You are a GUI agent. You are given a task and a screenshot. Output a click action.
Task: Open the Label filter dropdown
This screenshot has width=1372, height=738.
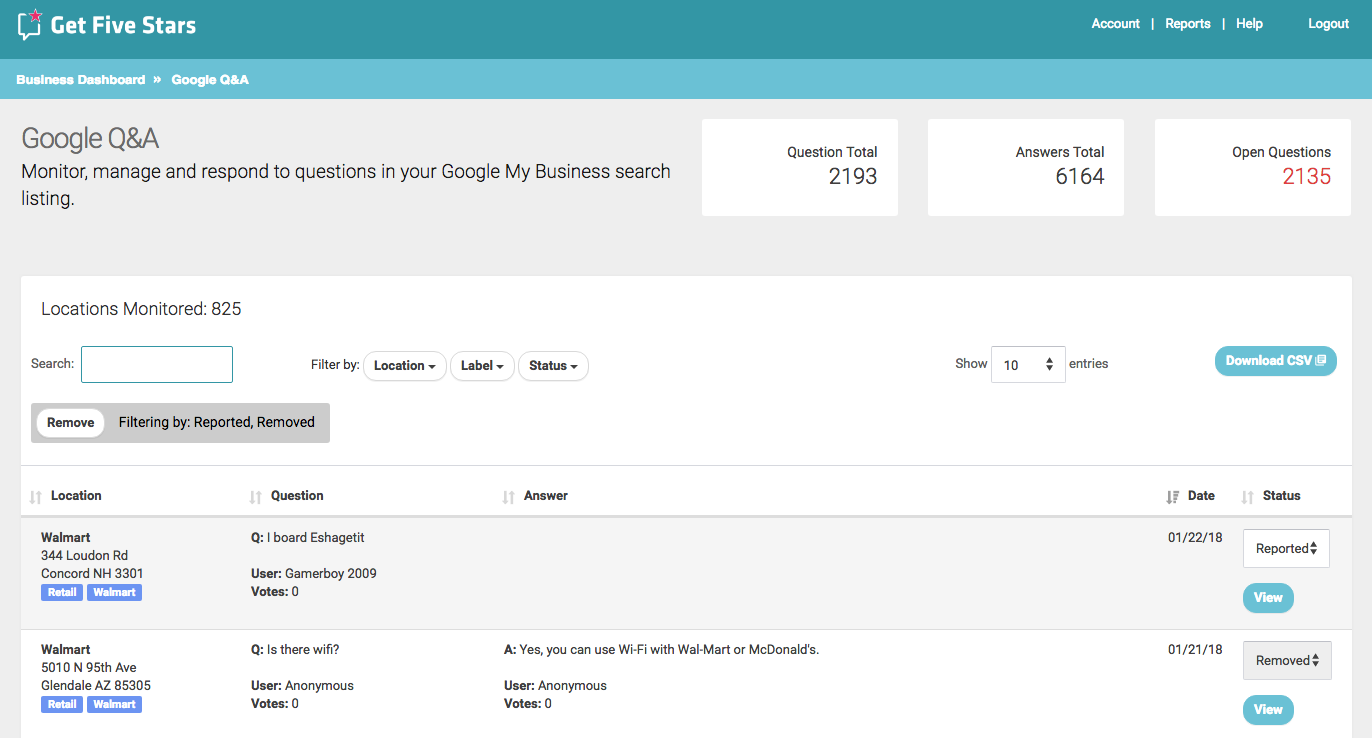[x=482, y=366]
